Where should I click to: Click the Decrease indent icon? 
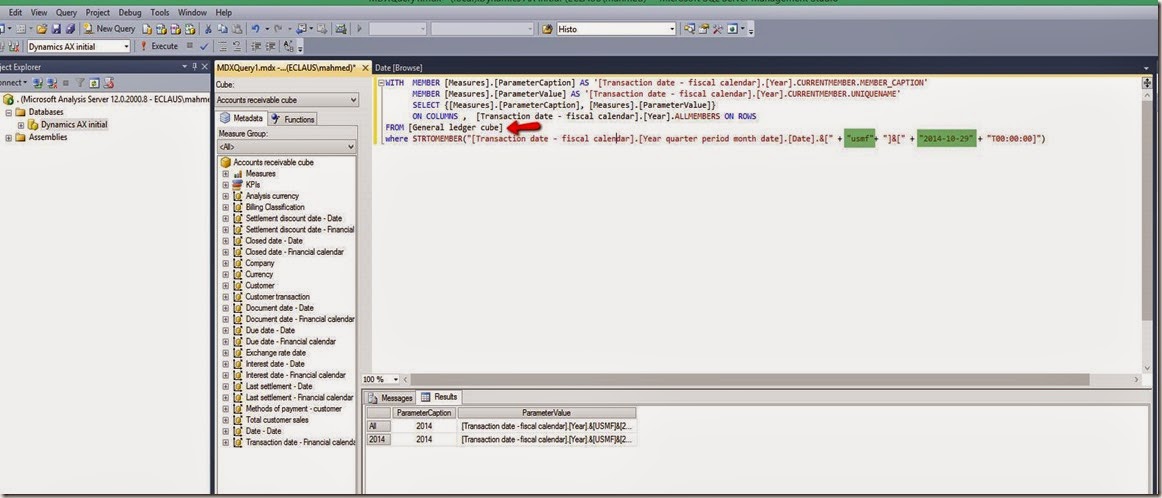tap(255, 46)
